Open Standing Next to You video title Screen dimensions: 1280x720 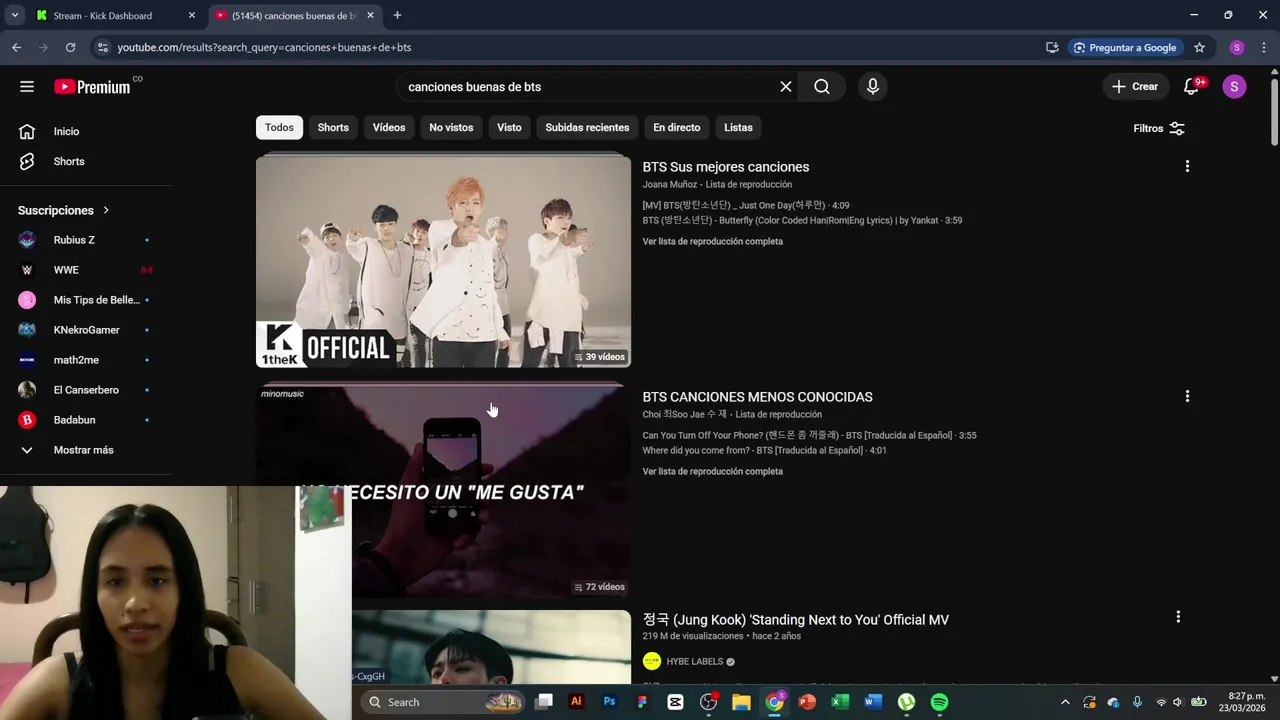(x=795, y=620)
